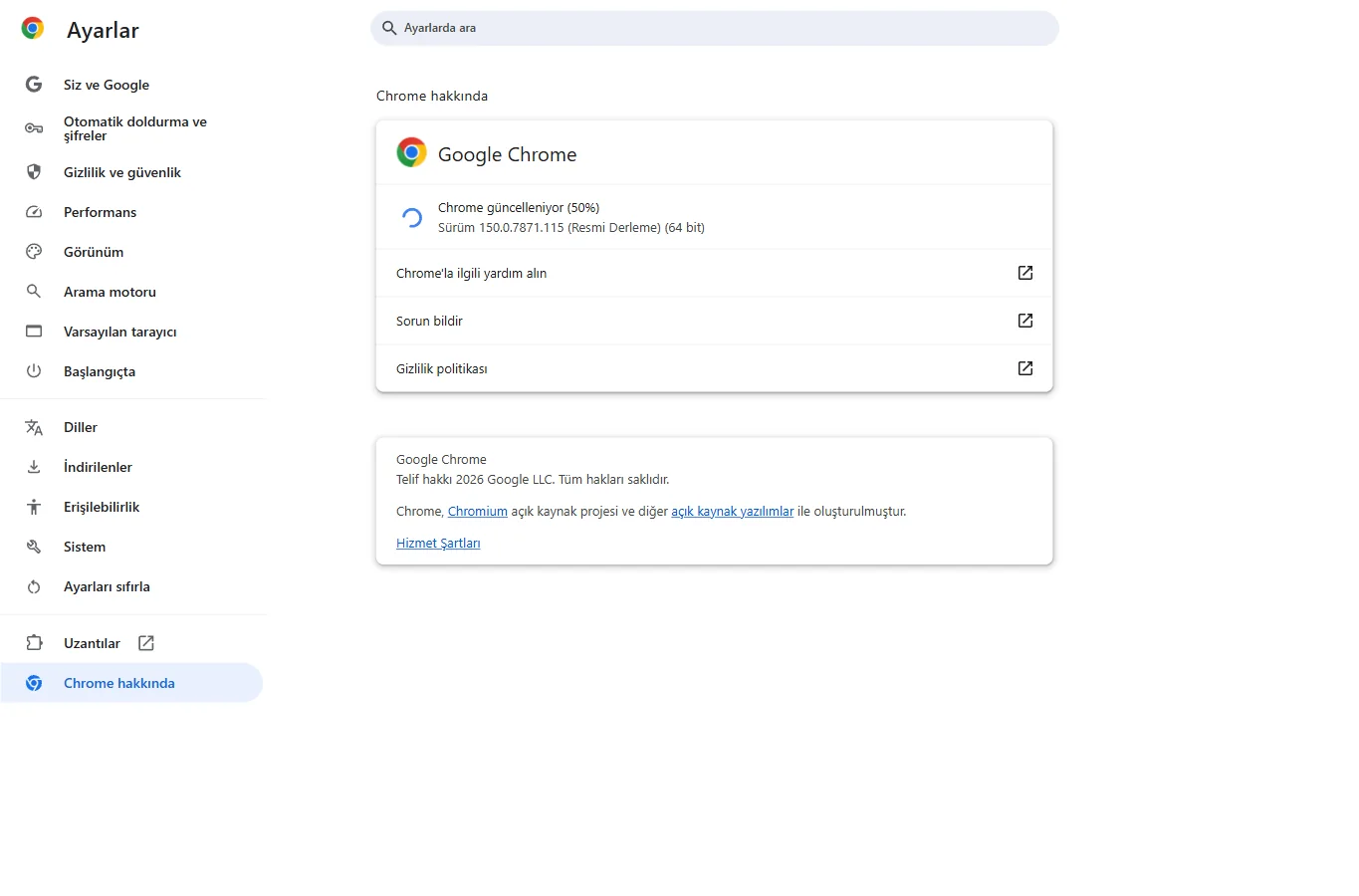Click the key icon for Otomatik doldurma
Screen dimensions: 1359x896
pos(34,128)
